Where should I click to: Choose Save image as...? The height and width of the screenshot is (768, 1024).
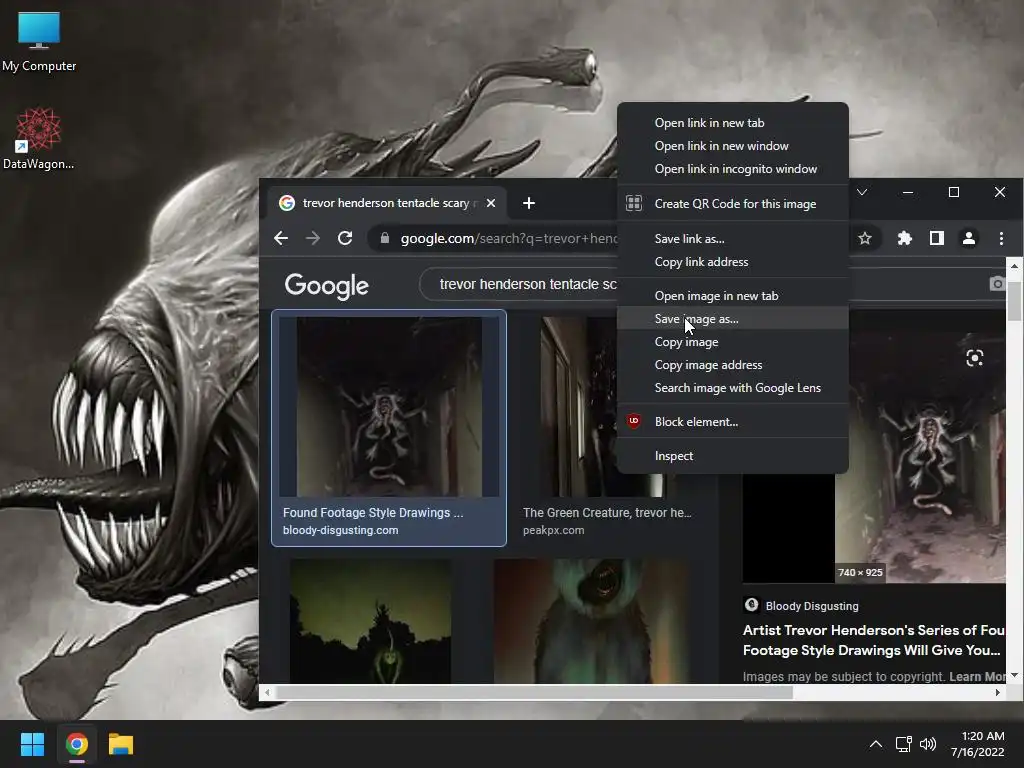(x=733, y=319)
